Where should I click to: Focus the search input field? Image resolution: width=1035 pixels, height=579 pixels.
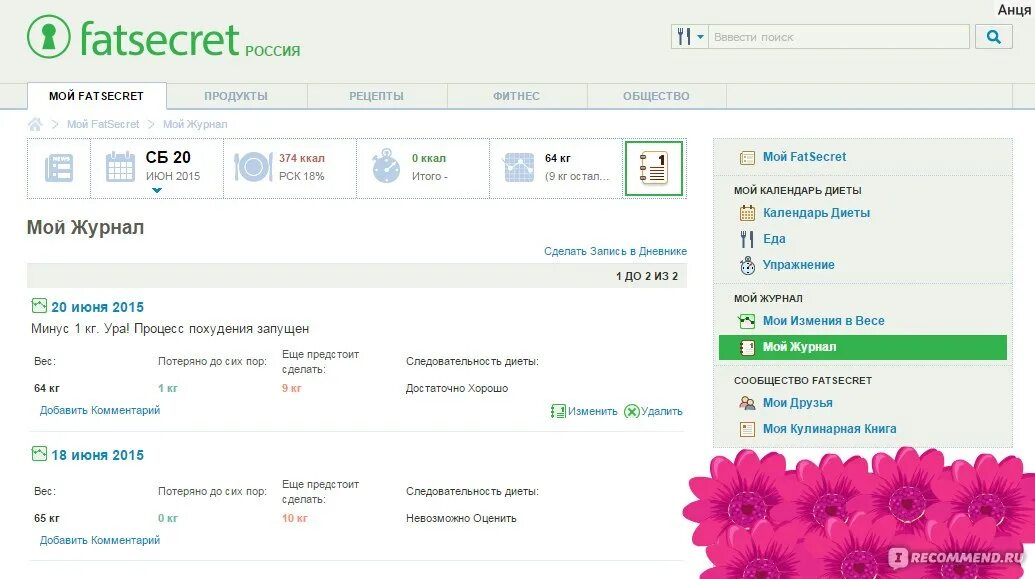click(x=838, y=36)
